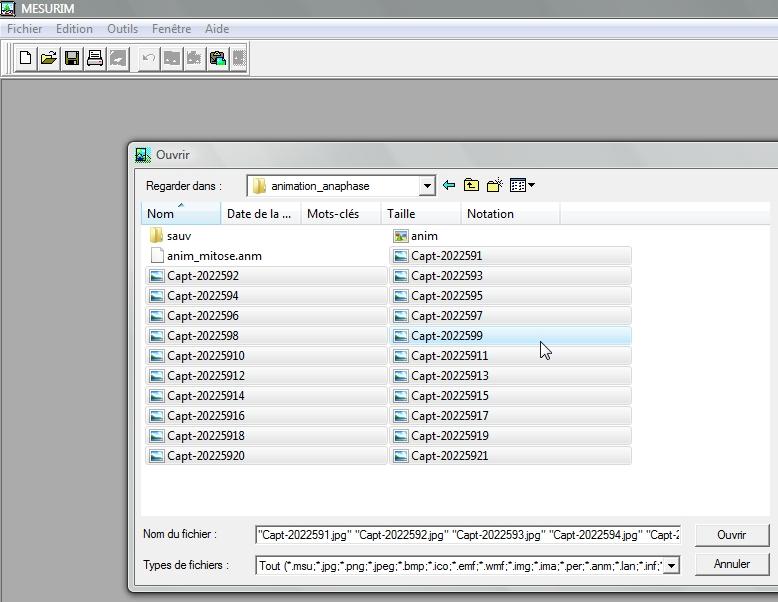The width and height of the screenshot is (778, 602).
Task: Click in the 'Nom du fichier' text field
Action: (x=467, y=535)
